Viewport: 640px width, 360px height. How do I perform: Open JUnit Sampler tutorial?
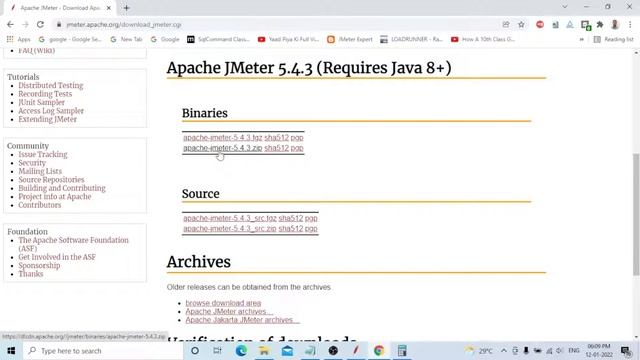(41, 102)
